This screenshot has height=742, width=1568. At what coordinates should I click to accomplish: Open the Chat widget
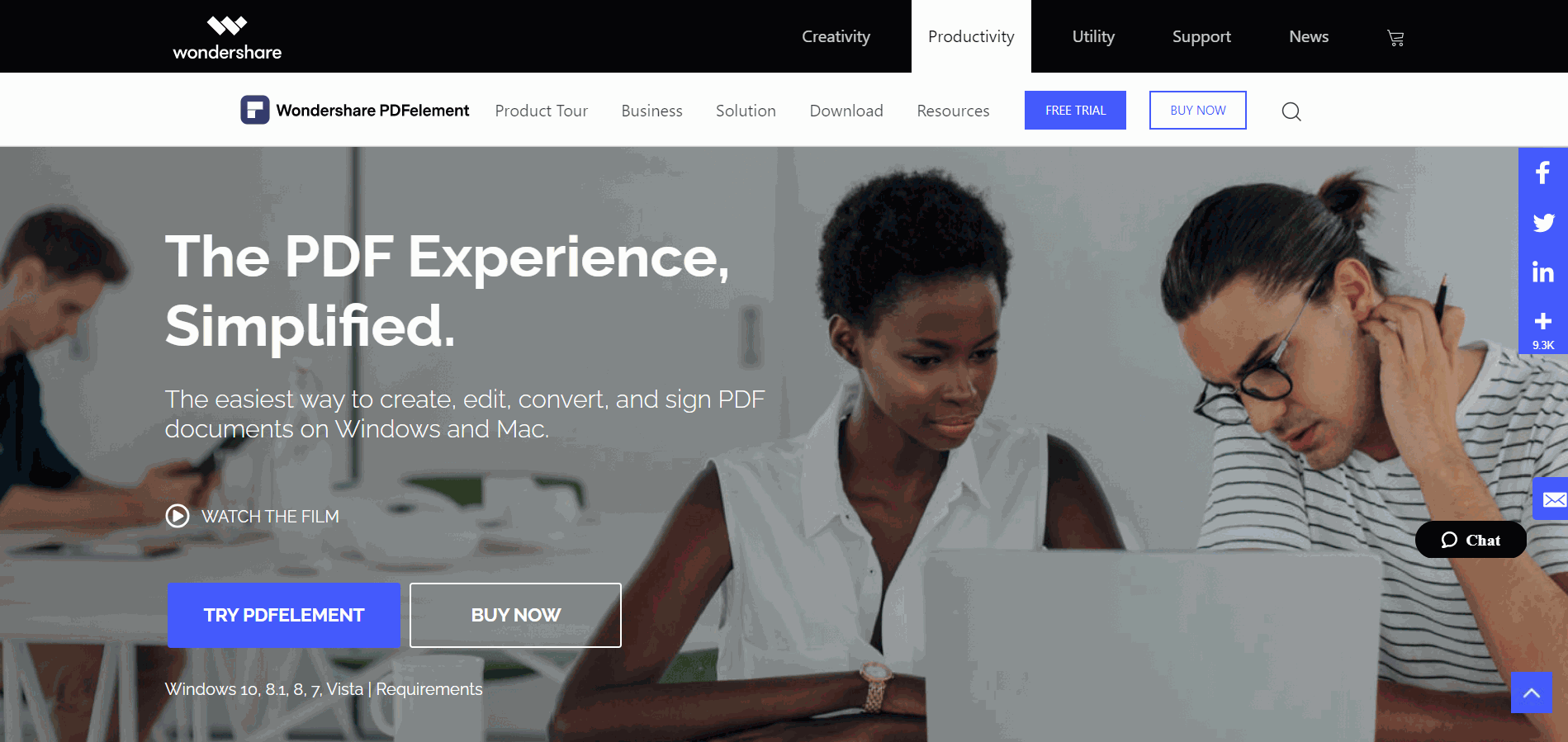[x=1471, y=540]
